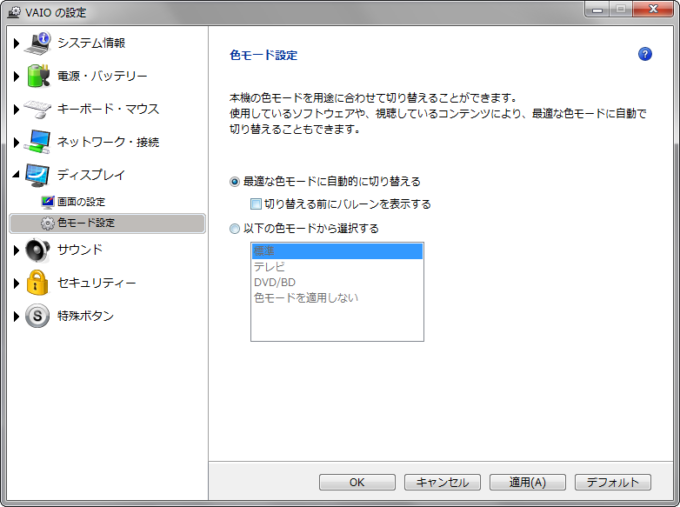
Task: Expand the サウンド tree arrow
Action: 16,250
